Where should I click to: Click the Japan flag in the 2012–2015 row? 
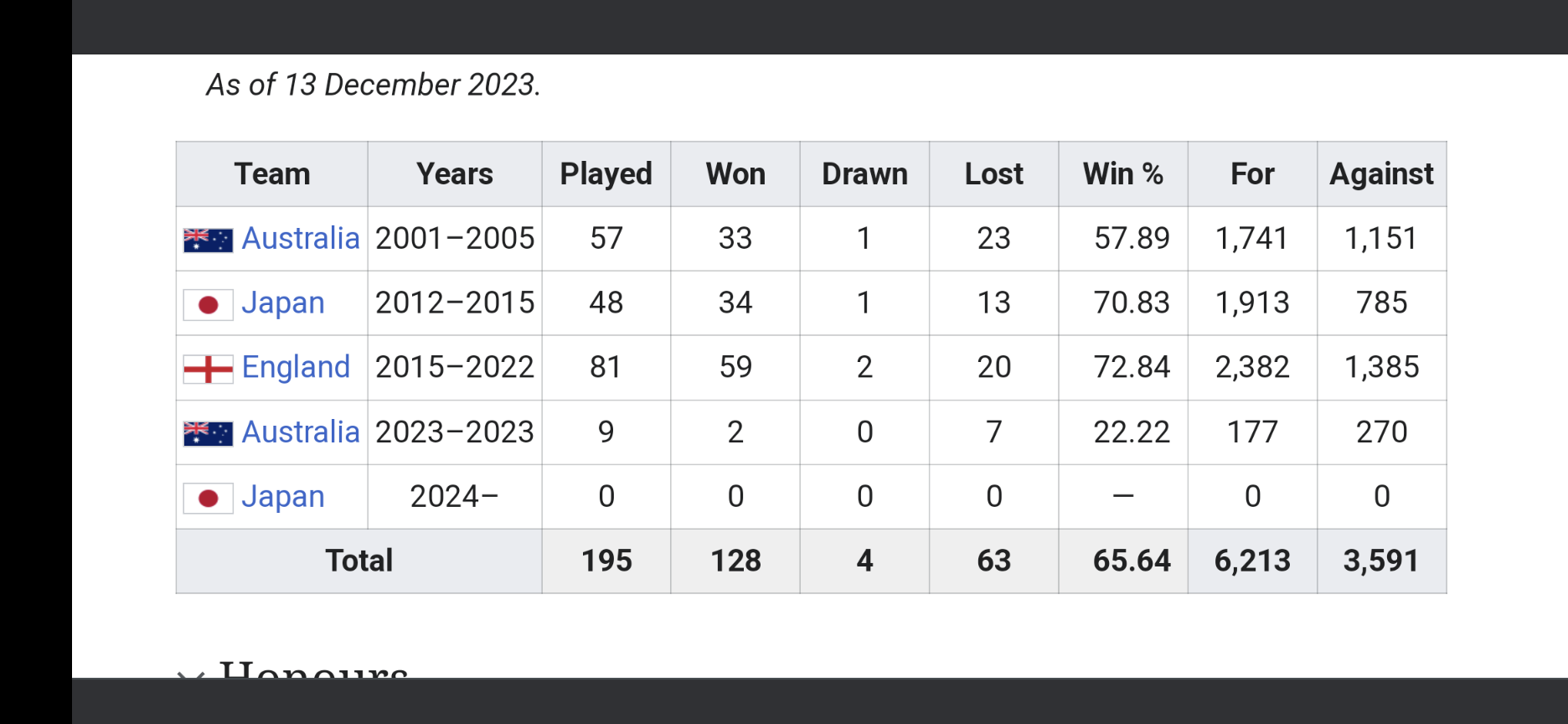(x=208, y=304)
